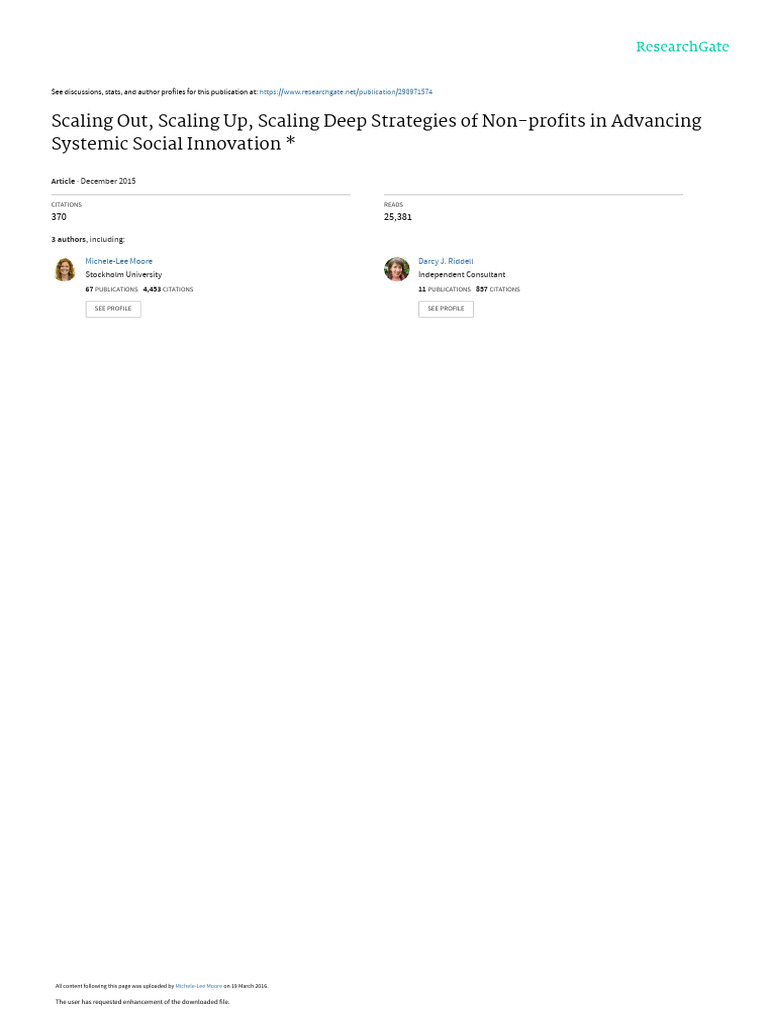Open Darcy J. Riddell author name link

tap(445, 261)
